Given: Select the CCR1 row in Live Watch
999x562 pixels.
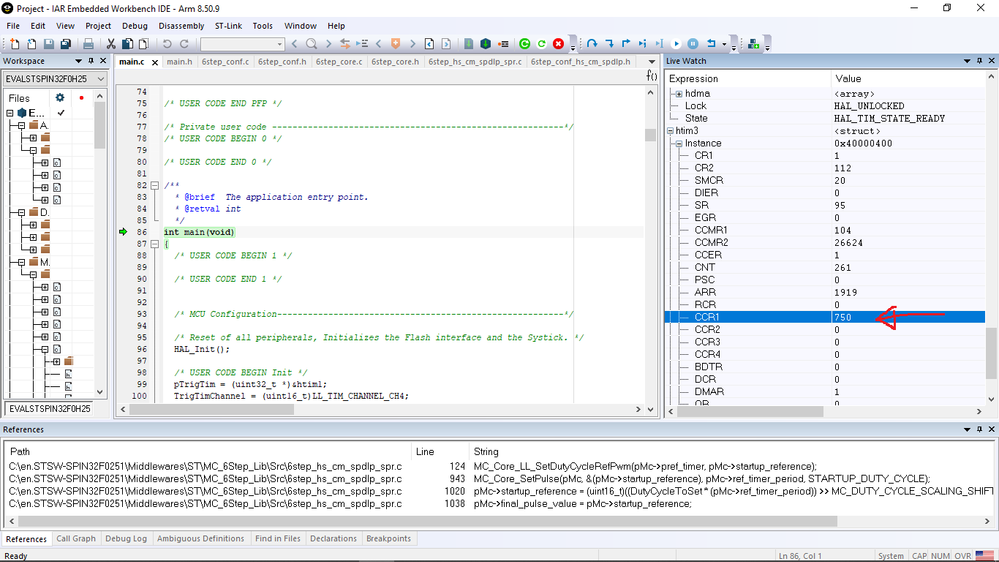Looking at the screenshot, I should click(x=825, y=317).
